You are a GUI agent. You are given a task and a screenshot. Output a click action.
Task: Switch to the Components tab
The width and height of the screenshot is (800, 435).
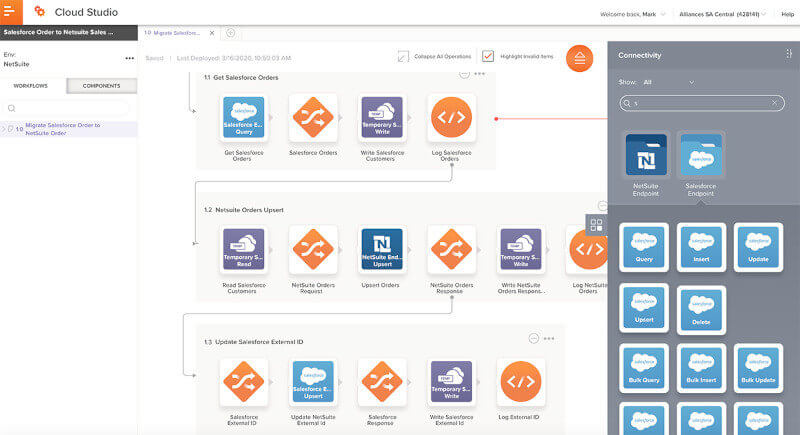coord(101,86)
